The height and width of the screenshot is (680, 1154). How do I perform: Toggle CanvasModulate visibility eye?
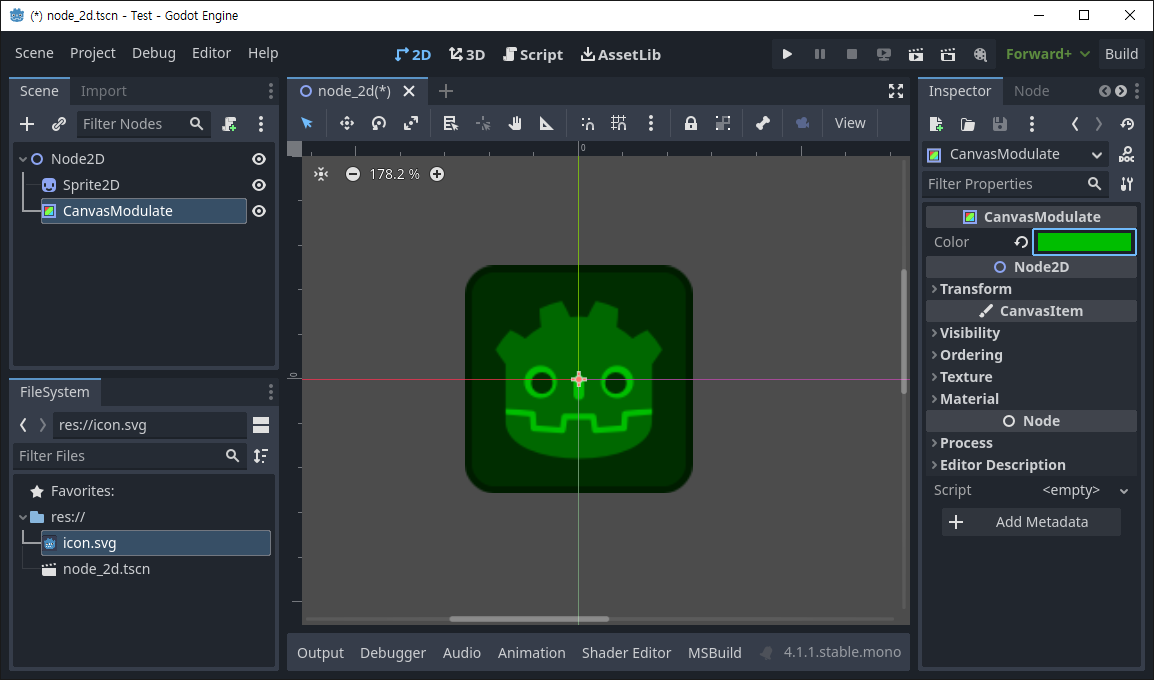tap(259, 211)
